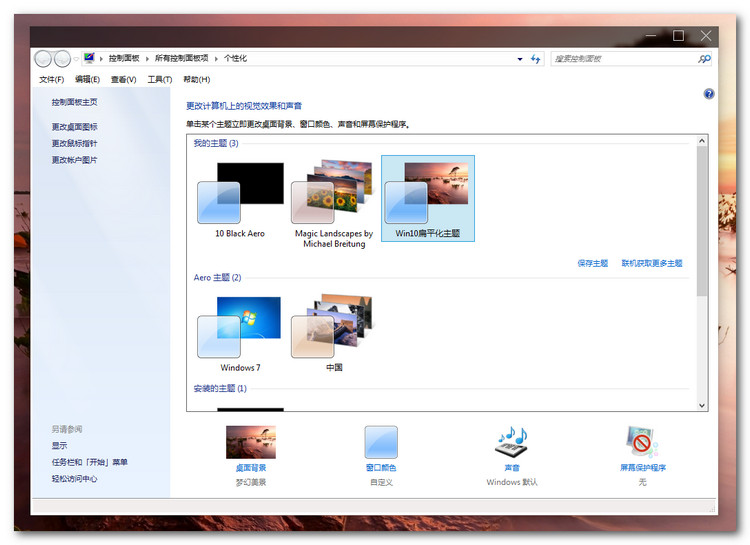Open the 声音 (Sounds) icon
This screenshot has width=750, height=545.
click(511, 442)
